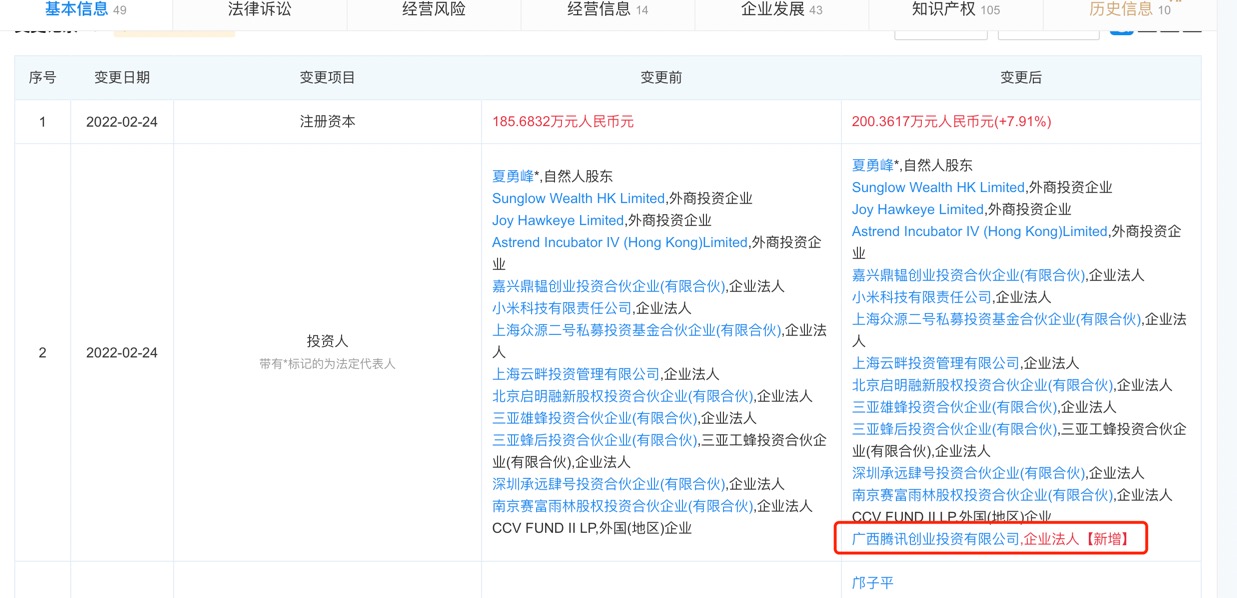Open 三亚雄蜂投资合伙企业 in 变更前 column

(x=594, y=418)
